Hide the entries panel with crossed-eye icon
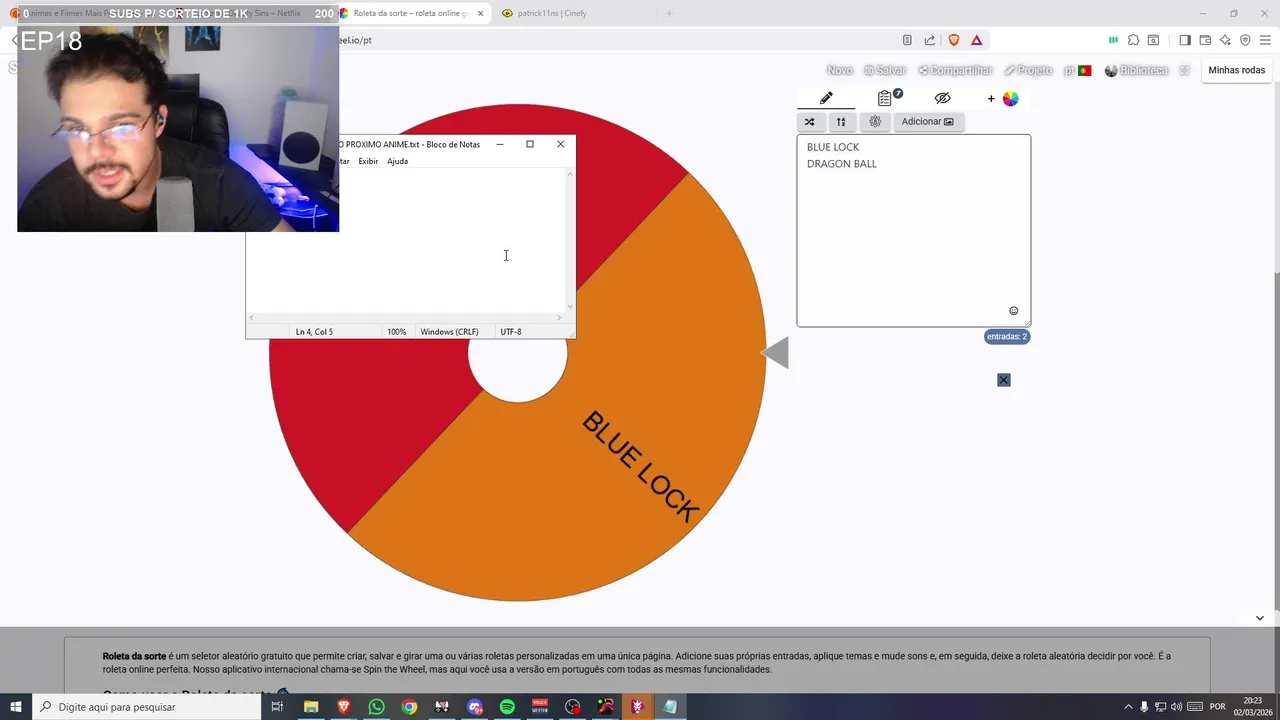This screenshot has height=720, width=1280. tap(942, 98)
